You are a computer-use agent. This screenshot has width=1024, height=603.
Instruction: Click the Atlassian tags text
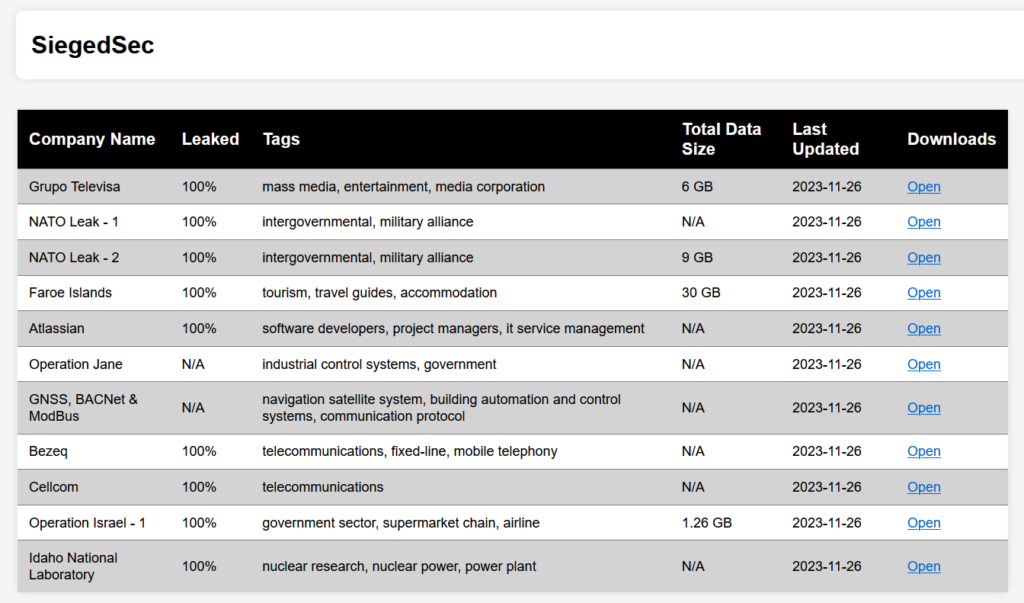[453, 329]
